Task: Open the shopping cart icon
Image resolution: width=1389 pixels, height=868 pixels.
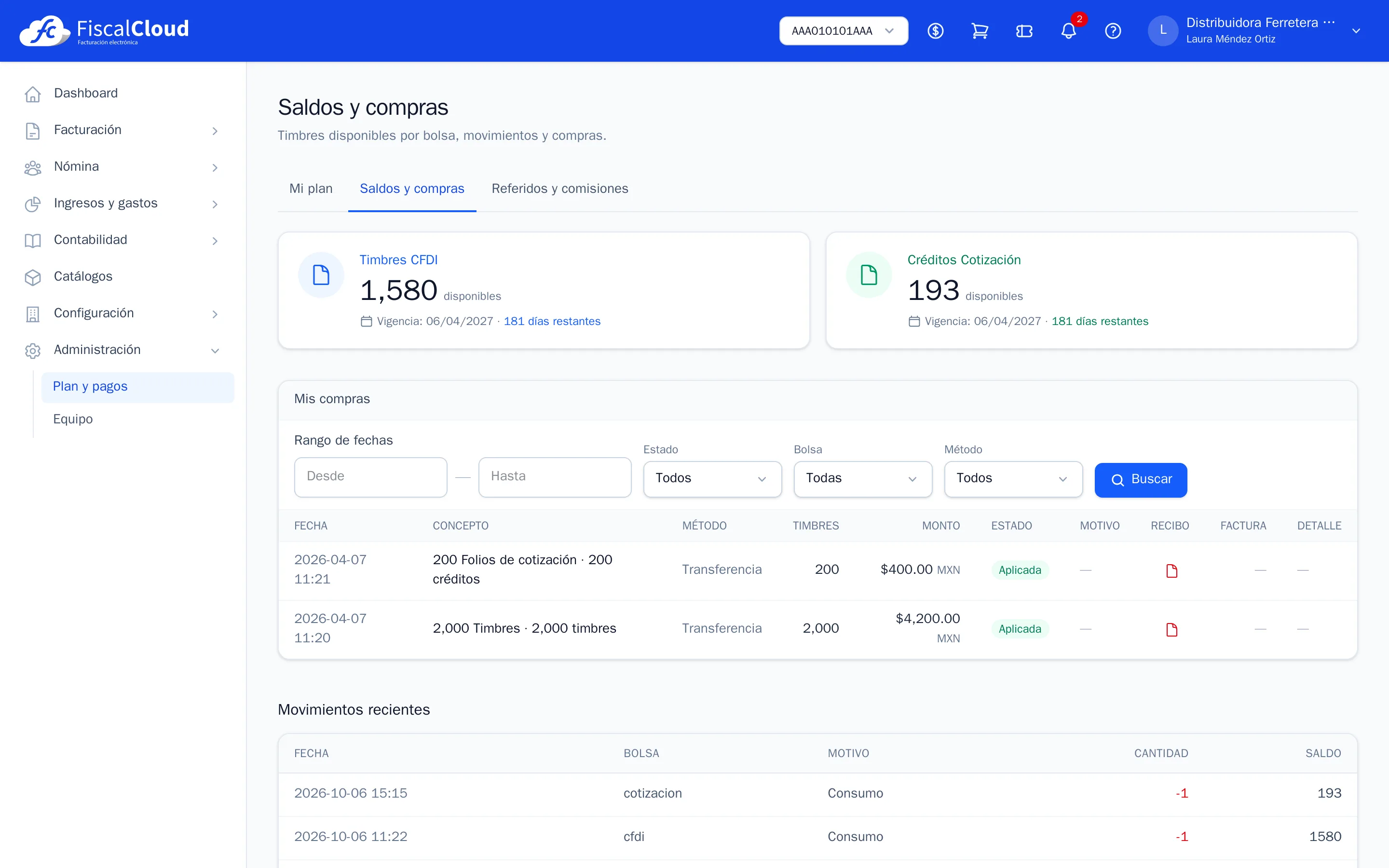Action: point(980,31)
